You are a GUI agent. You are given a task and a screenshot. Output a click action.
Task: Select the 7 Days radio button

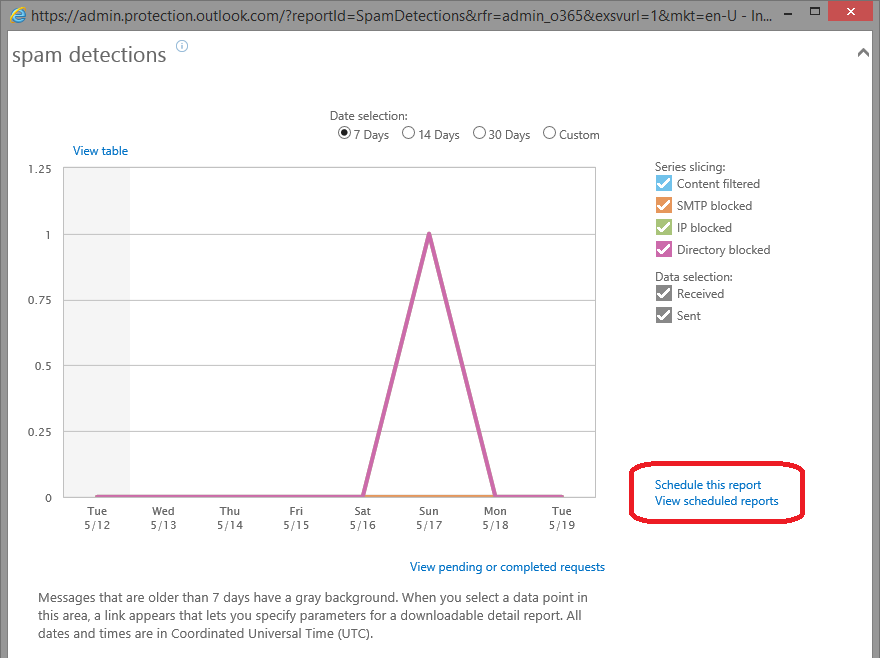(344, 133)
